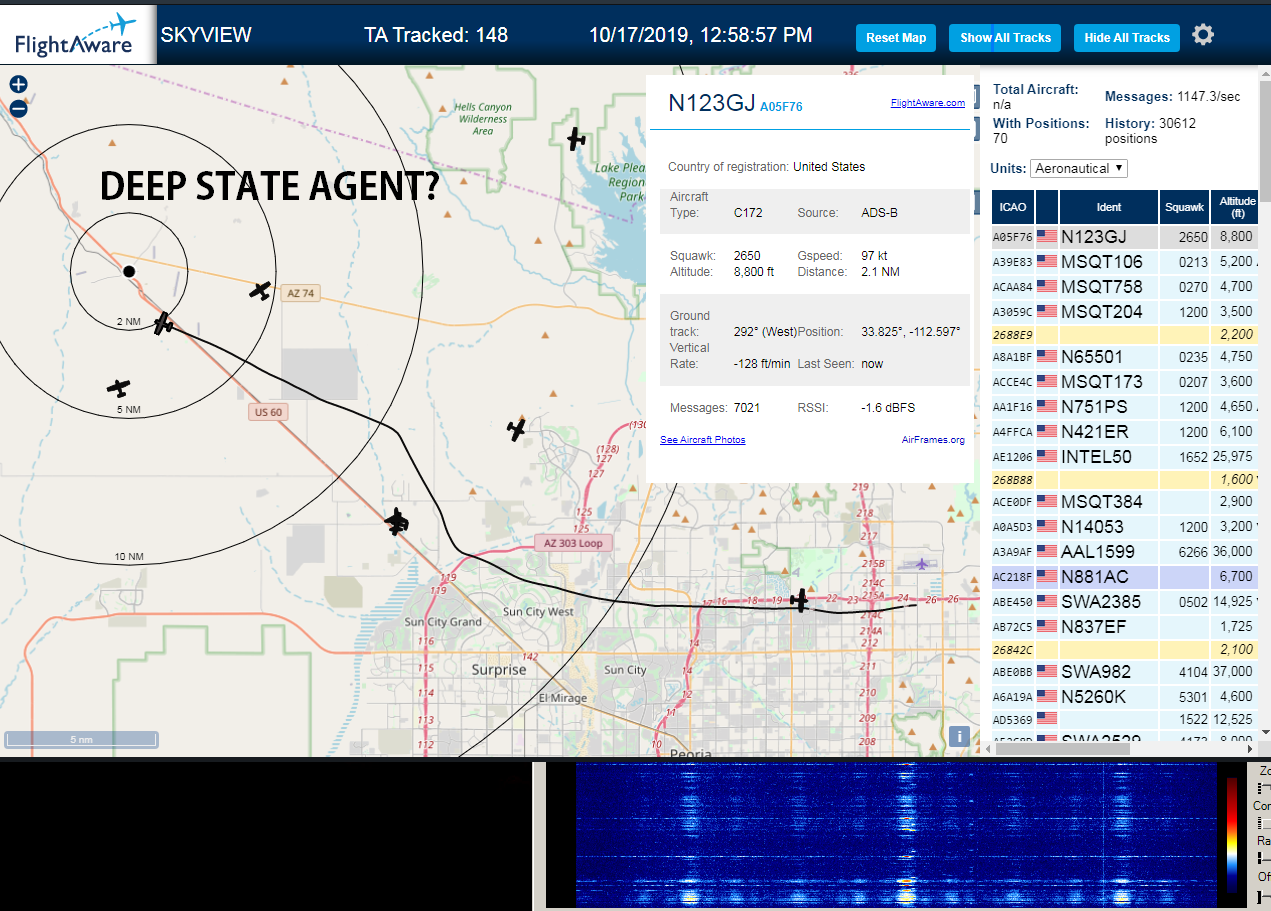Sort table by Squawk column header
The height and width of the screenshot is (911, 1271).
1184,207
